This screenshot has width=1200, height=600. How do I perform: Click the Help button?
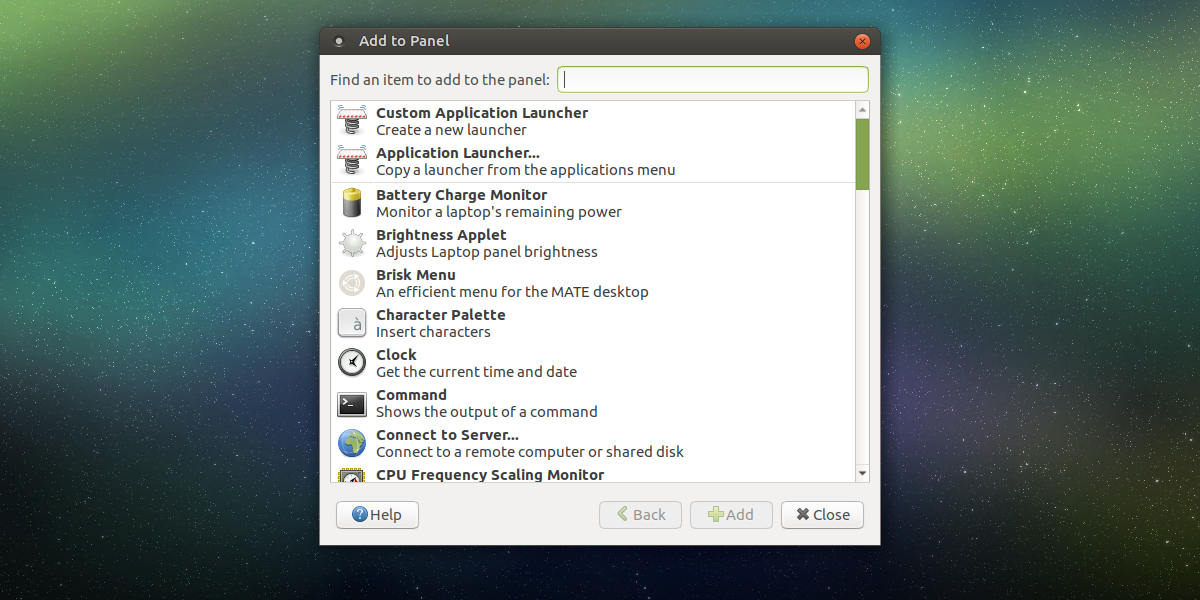pyautogui.click(x=377, y=515)
